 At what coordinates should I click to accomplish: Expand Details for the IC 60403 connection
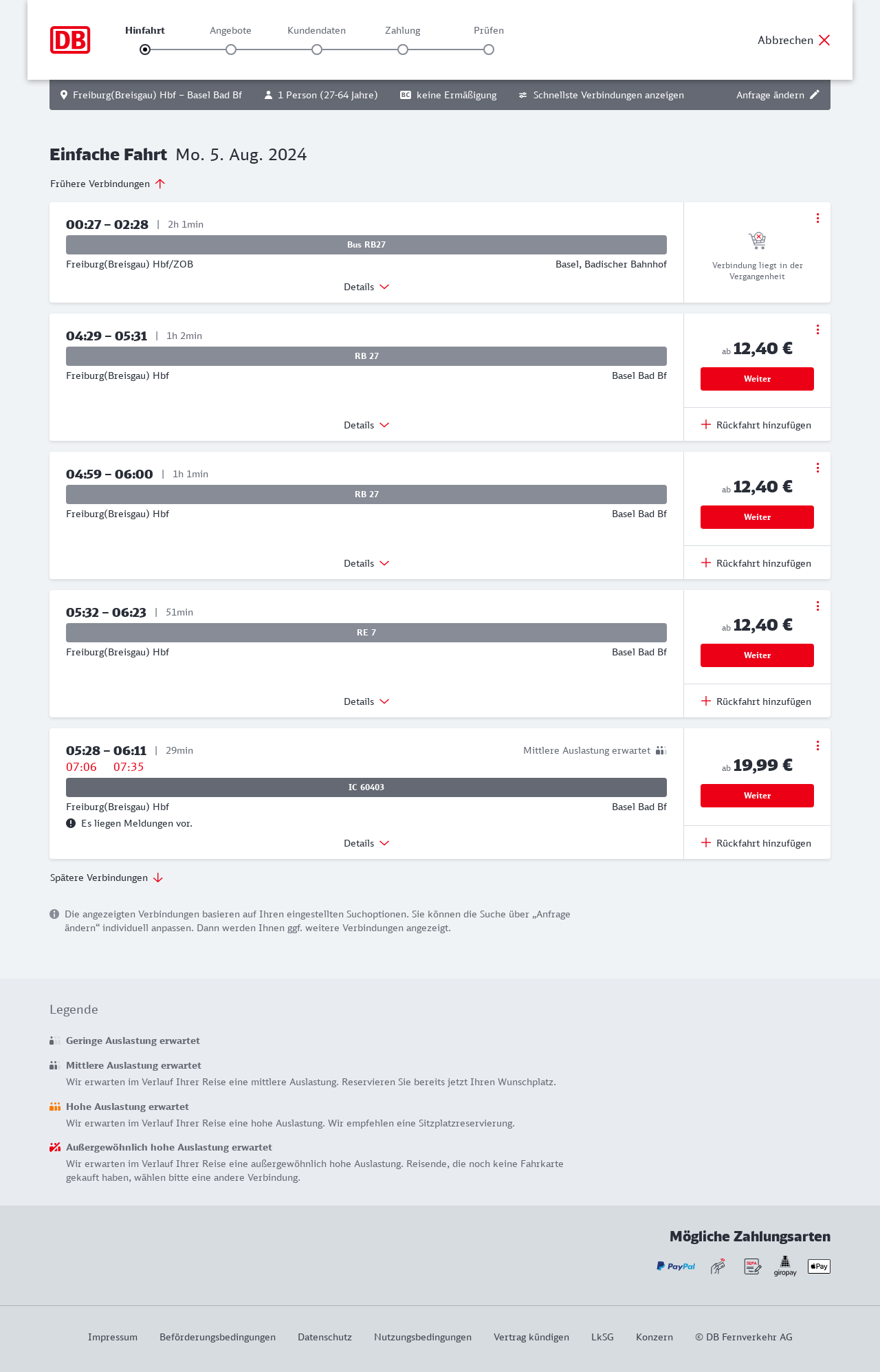(x=366, y=843)
